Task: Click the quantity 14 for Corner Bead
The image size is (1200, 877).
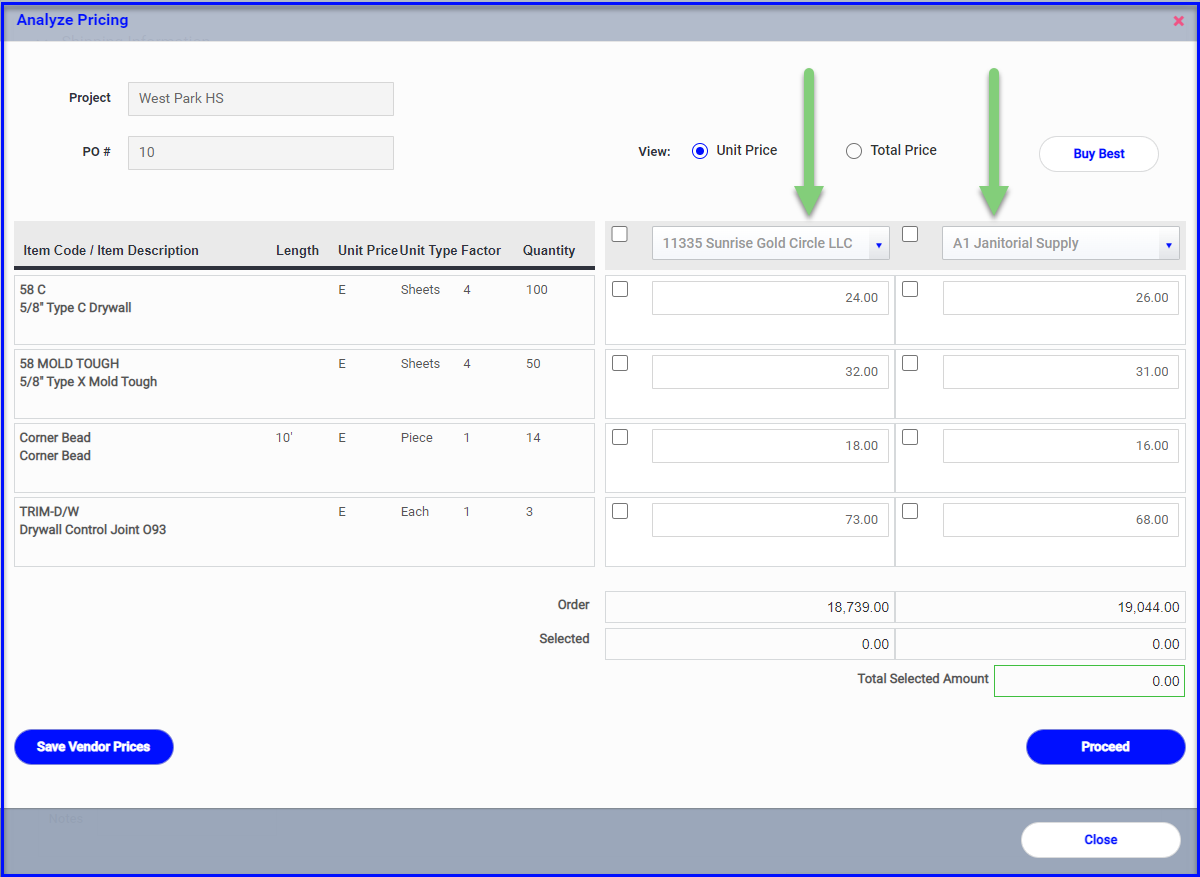Action: 533,438
